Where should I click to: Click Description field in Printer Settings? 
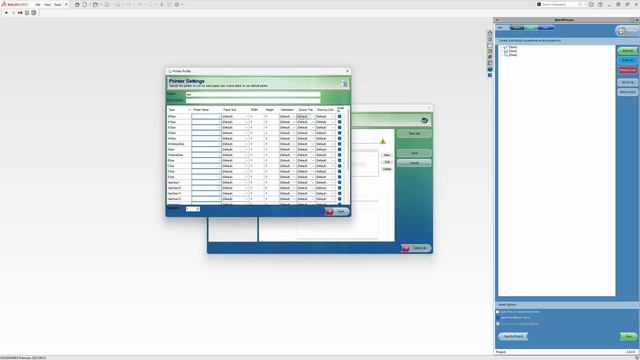click(253, 100)
